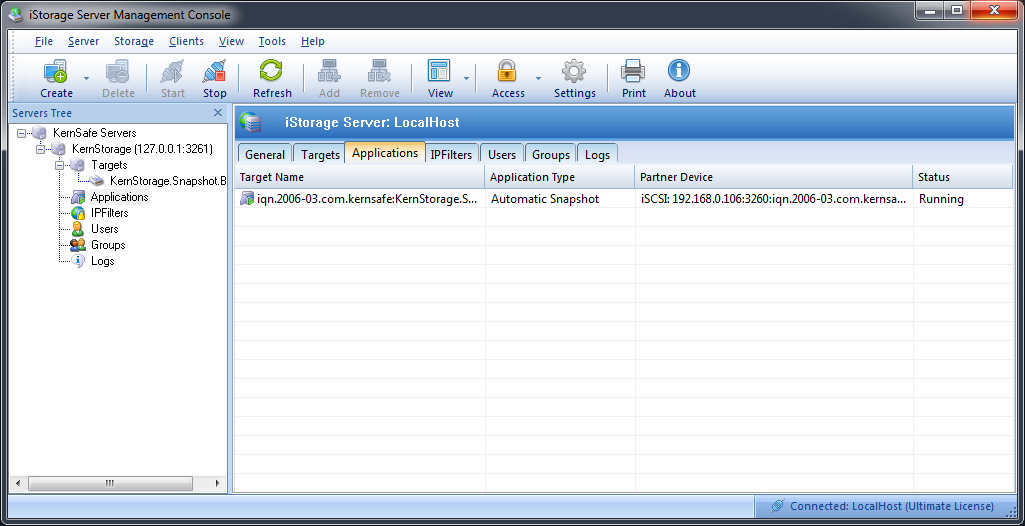Click the tree scrollbar left arrow
1025x526 pixels.
click(18, 484)
